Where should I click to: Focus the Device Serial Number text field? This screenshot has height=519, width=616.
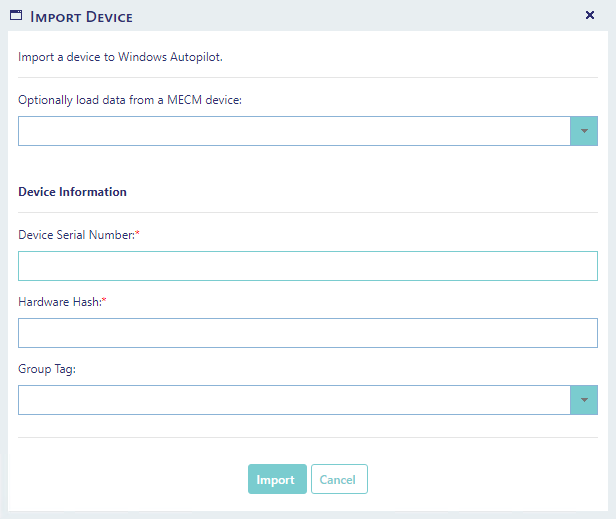307,266
